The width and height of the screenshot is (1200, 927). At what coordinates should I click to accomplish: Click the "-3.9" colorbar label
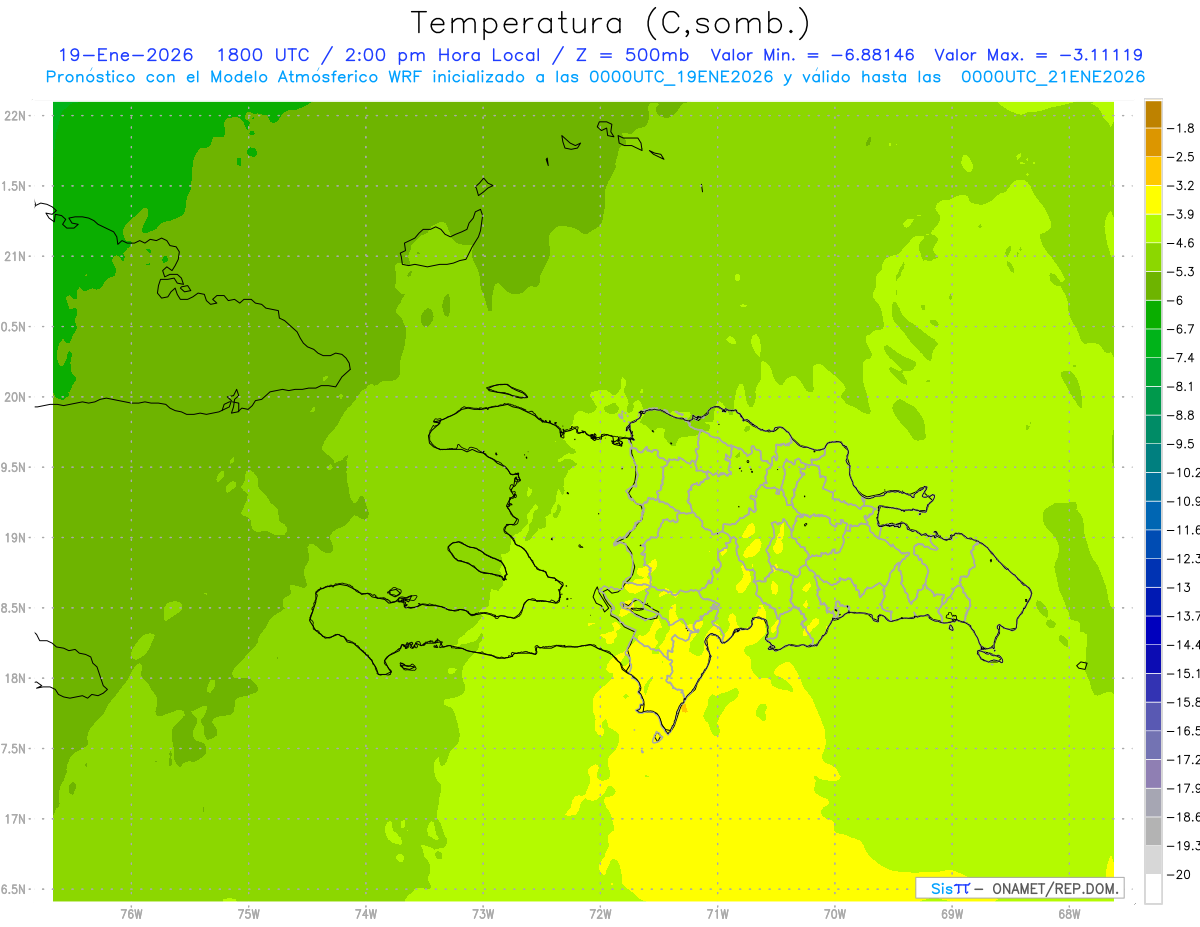click(1181, 214)
